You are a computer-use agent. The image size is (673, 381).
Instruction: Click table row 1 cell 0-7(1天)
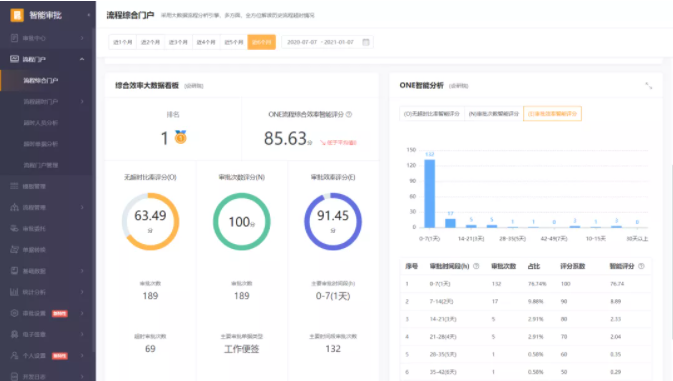click(440, 284)
